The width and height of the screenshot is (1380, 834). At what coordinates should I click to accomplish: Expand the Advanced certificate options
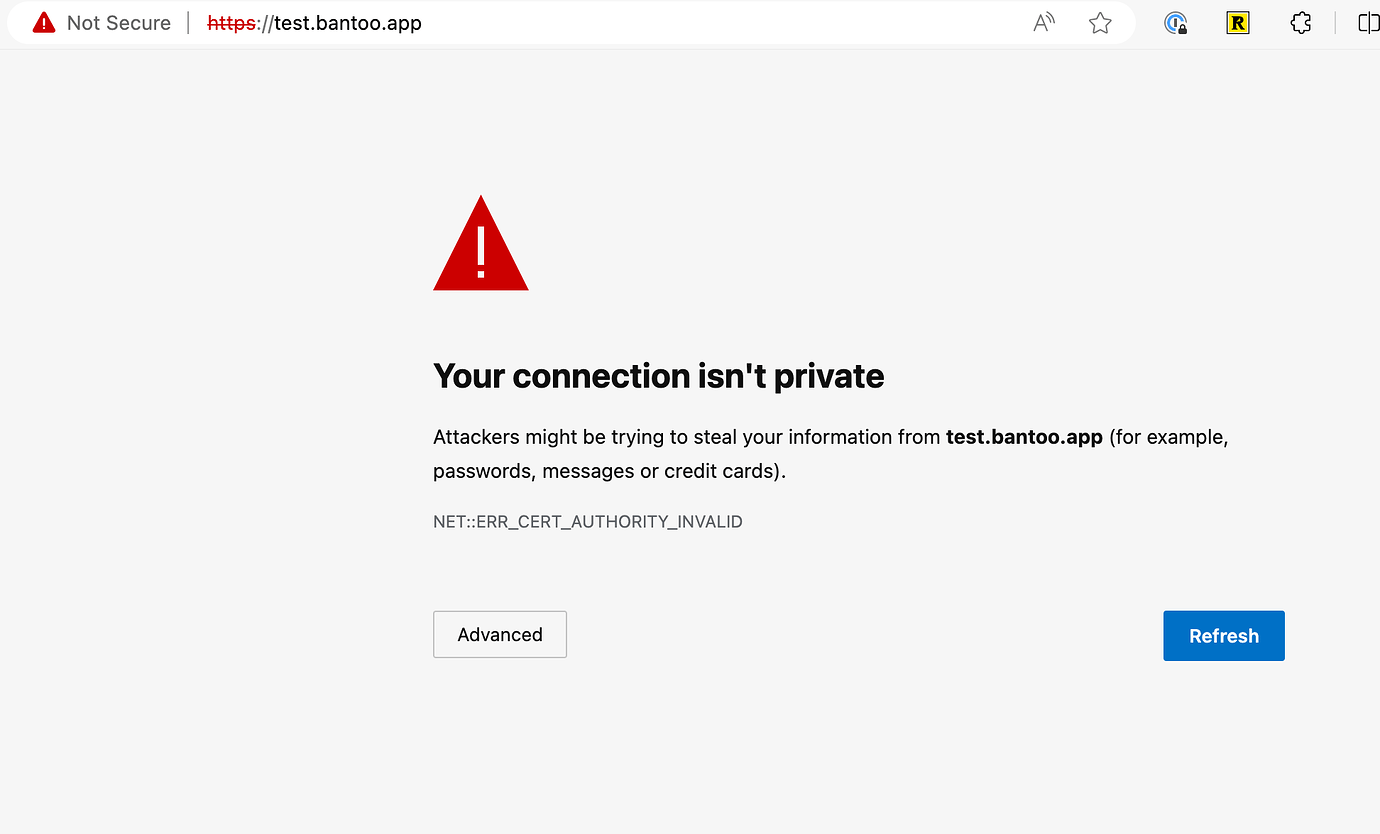click(499, 634)
